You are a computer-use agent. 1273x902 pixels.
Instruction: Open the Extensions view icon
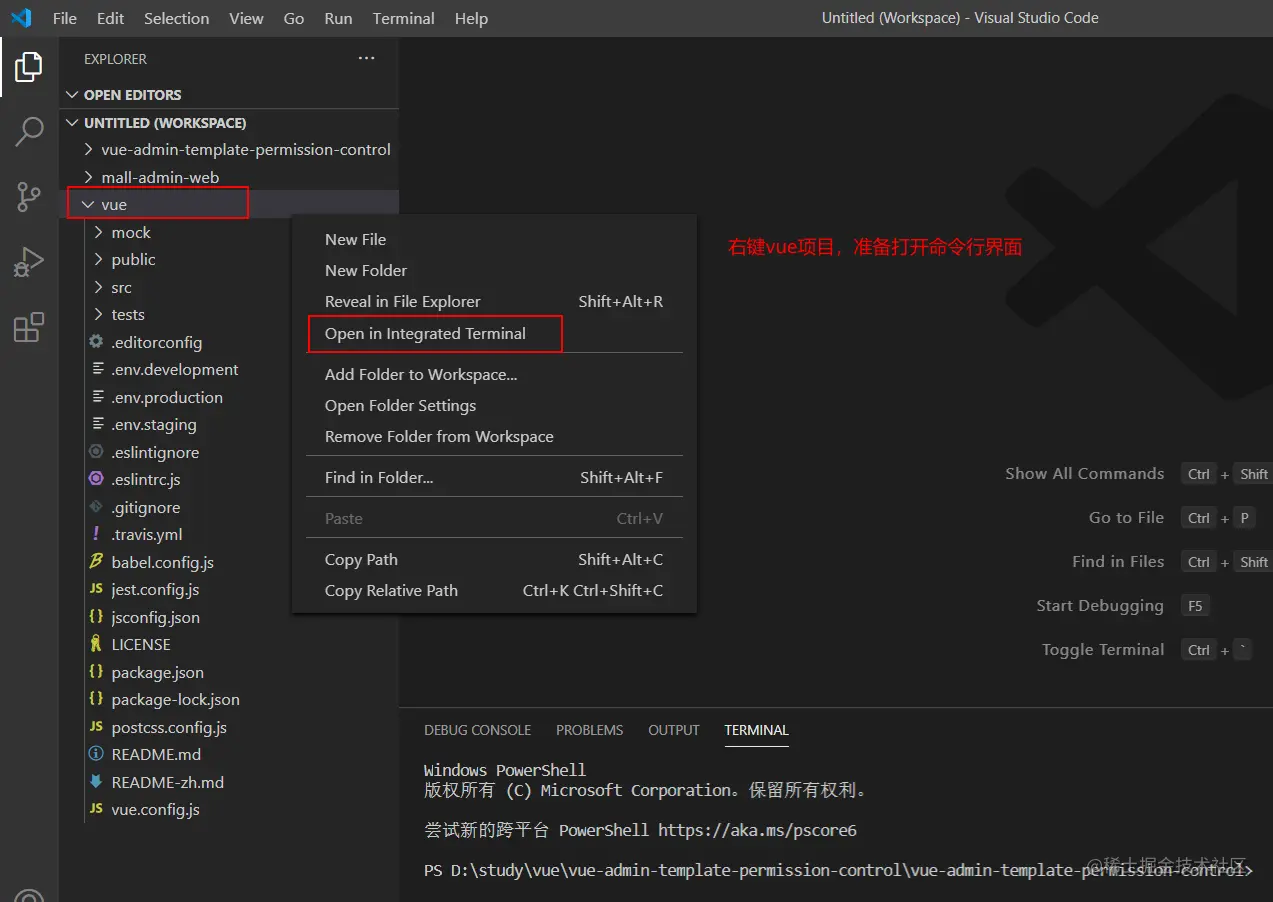coord(29,327)
